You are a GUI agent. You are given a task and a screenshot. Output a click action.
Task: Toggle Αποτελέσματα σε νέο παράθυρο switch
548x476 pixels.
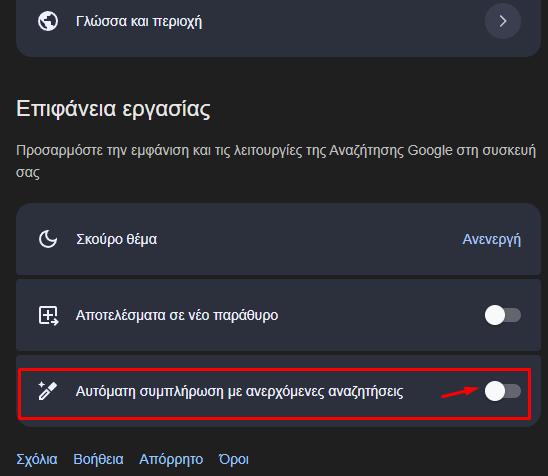click(503, 315)
